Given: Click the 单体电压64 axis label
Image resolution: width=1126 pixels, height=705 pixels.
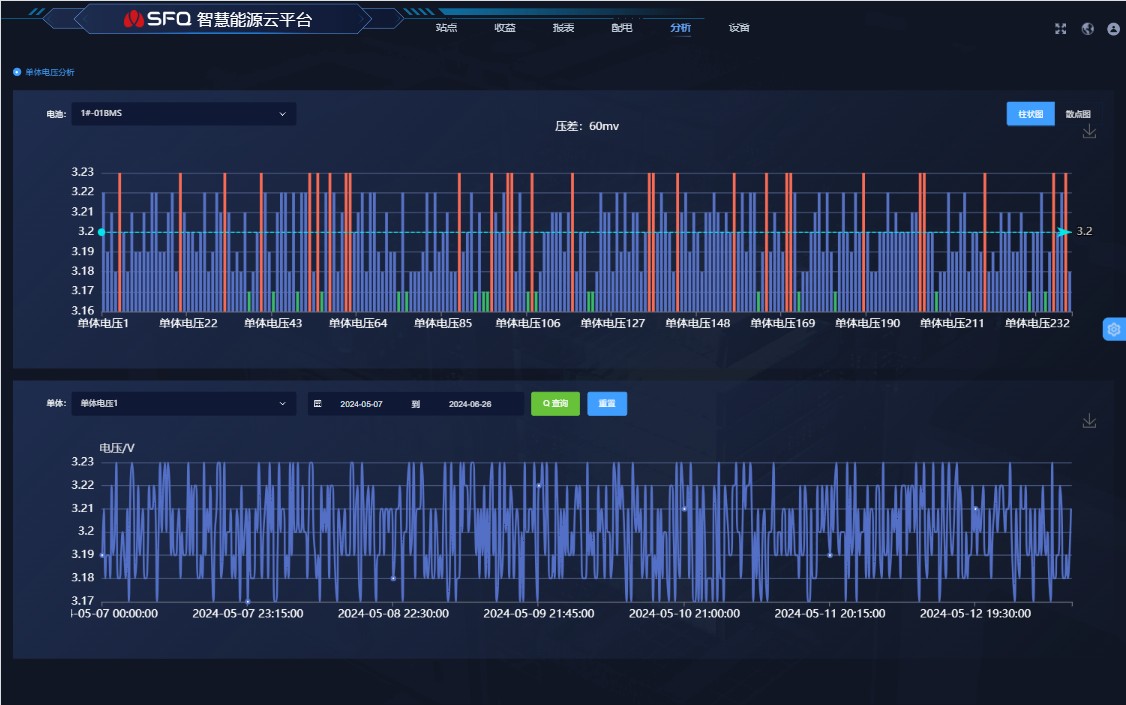Looking at the screenshot, I should coord(358,323).
